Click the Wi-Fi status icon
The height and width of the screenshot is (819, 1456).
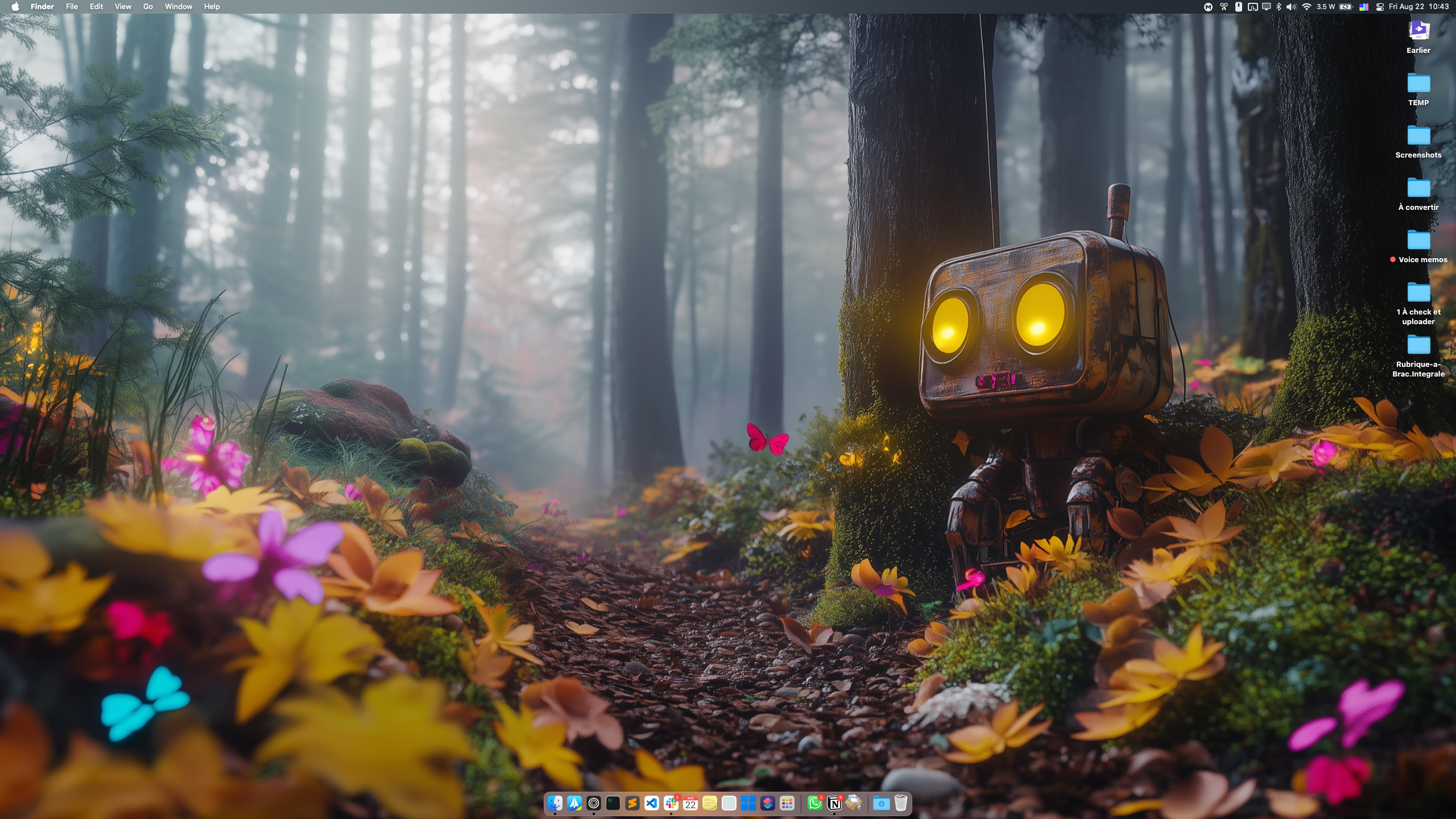1306,7
